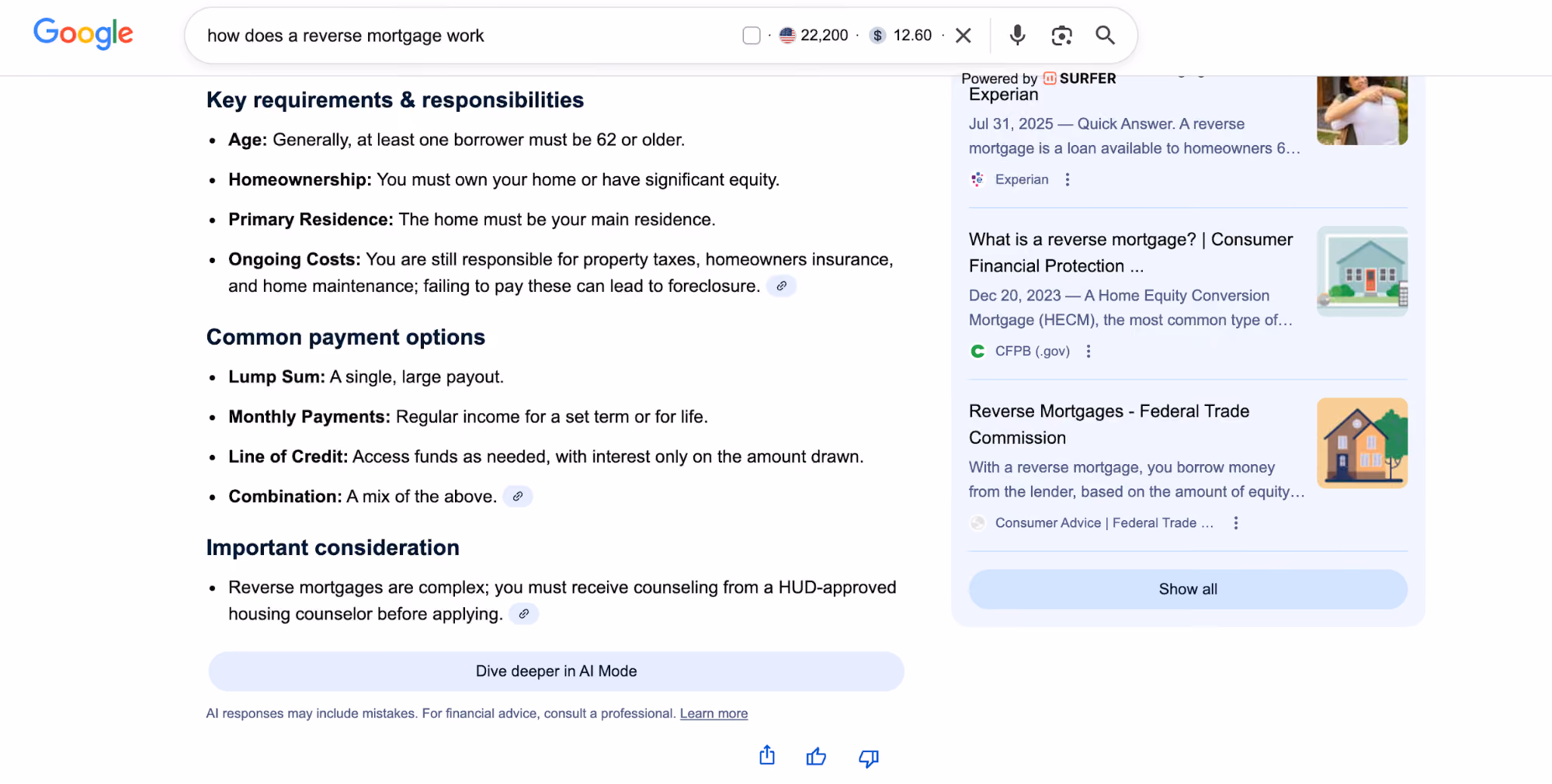Image resolution: width=1552 pixels, height=784 pixels.
Task: Open CFPB reverse mortgage house thumbnail
Action: click(x=1362, y=272)
